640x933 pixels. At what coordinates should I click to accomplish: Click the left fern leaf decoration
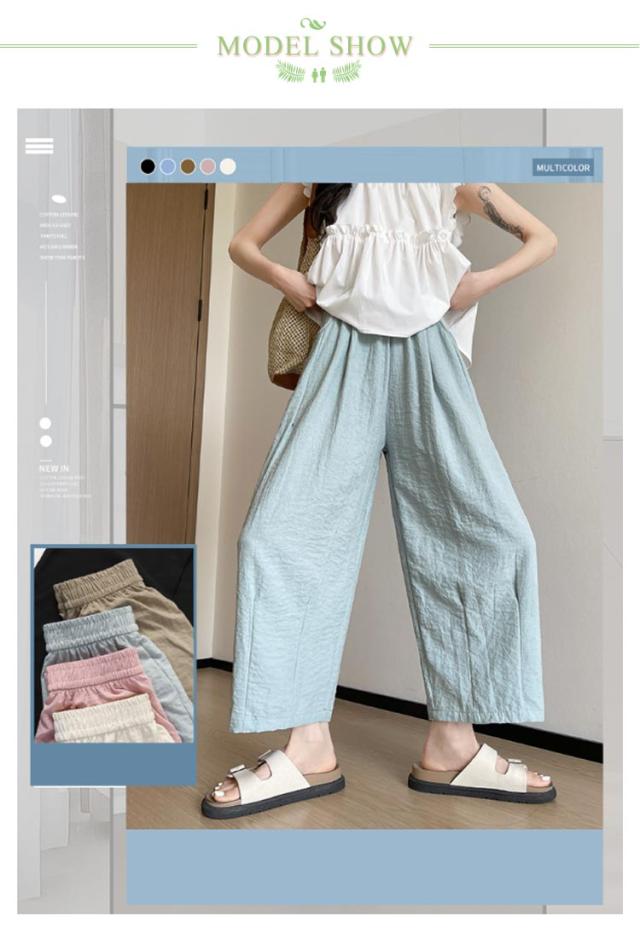coord(290,72)
